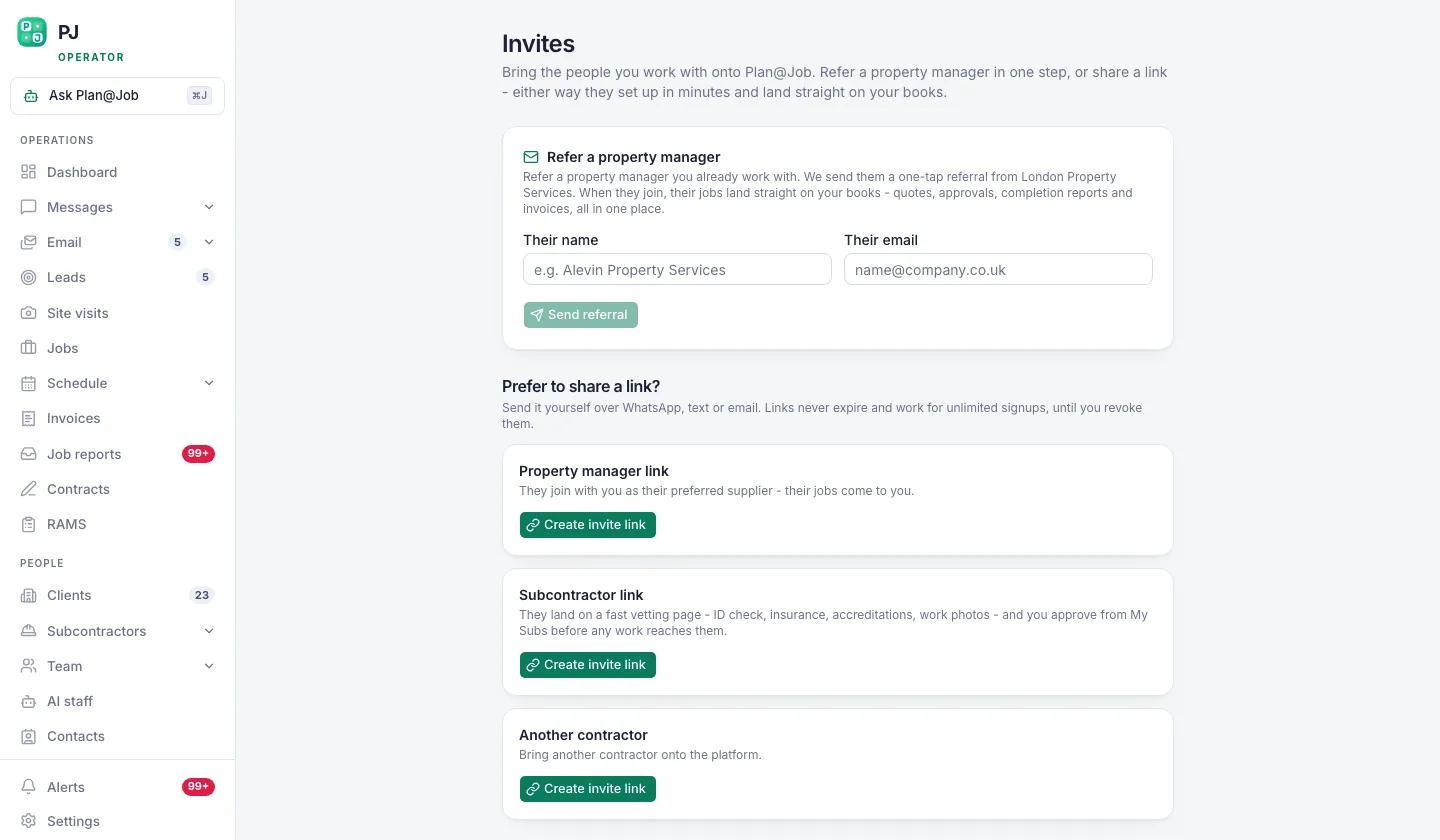Click the Subcontractors hard hat icon
This screenshot has height=840, width=1440.
tap(28, 631)
